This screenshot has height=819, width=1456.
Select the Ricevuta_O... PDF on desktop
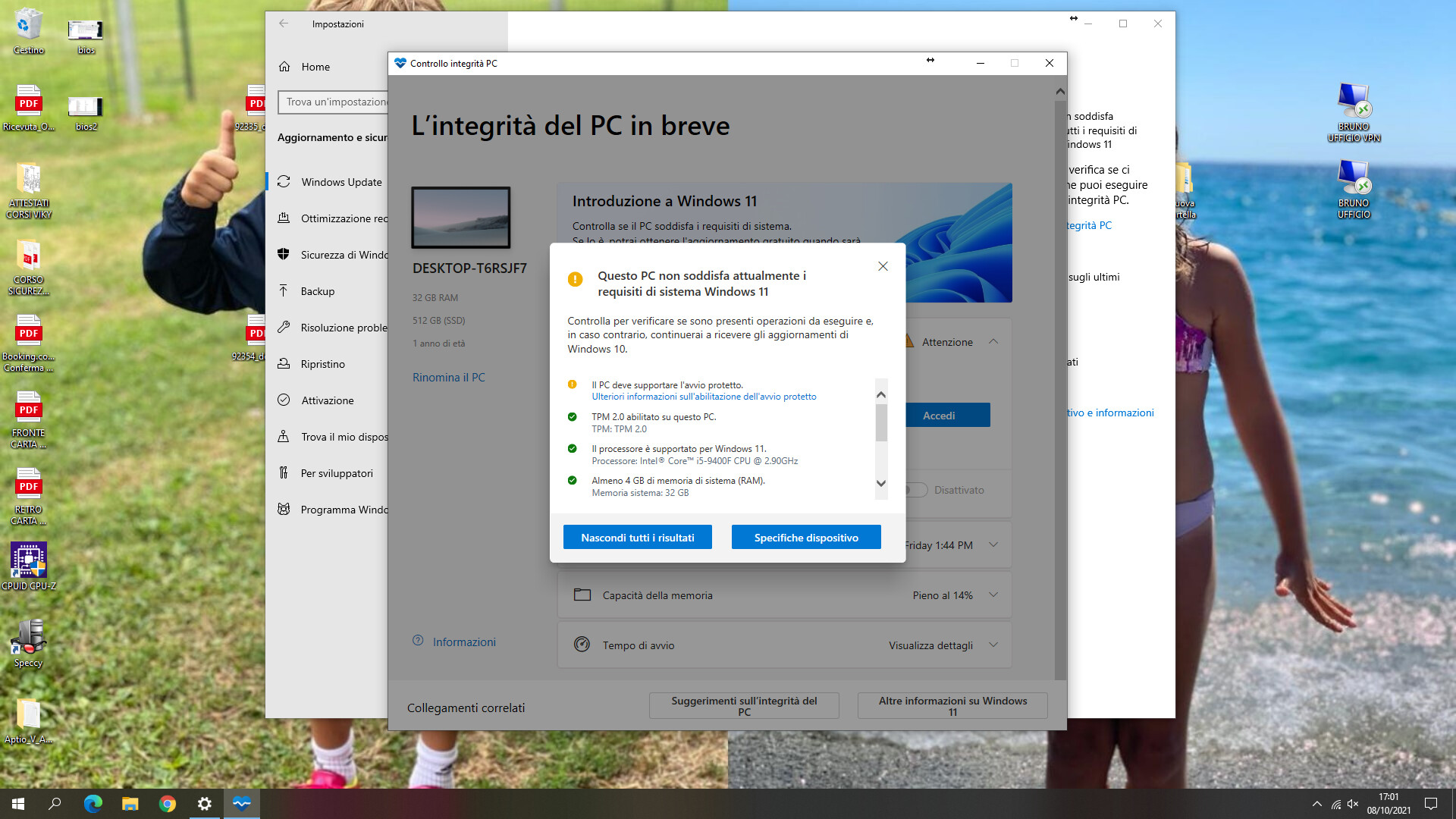pyautogui.click(x=28, y=107)
